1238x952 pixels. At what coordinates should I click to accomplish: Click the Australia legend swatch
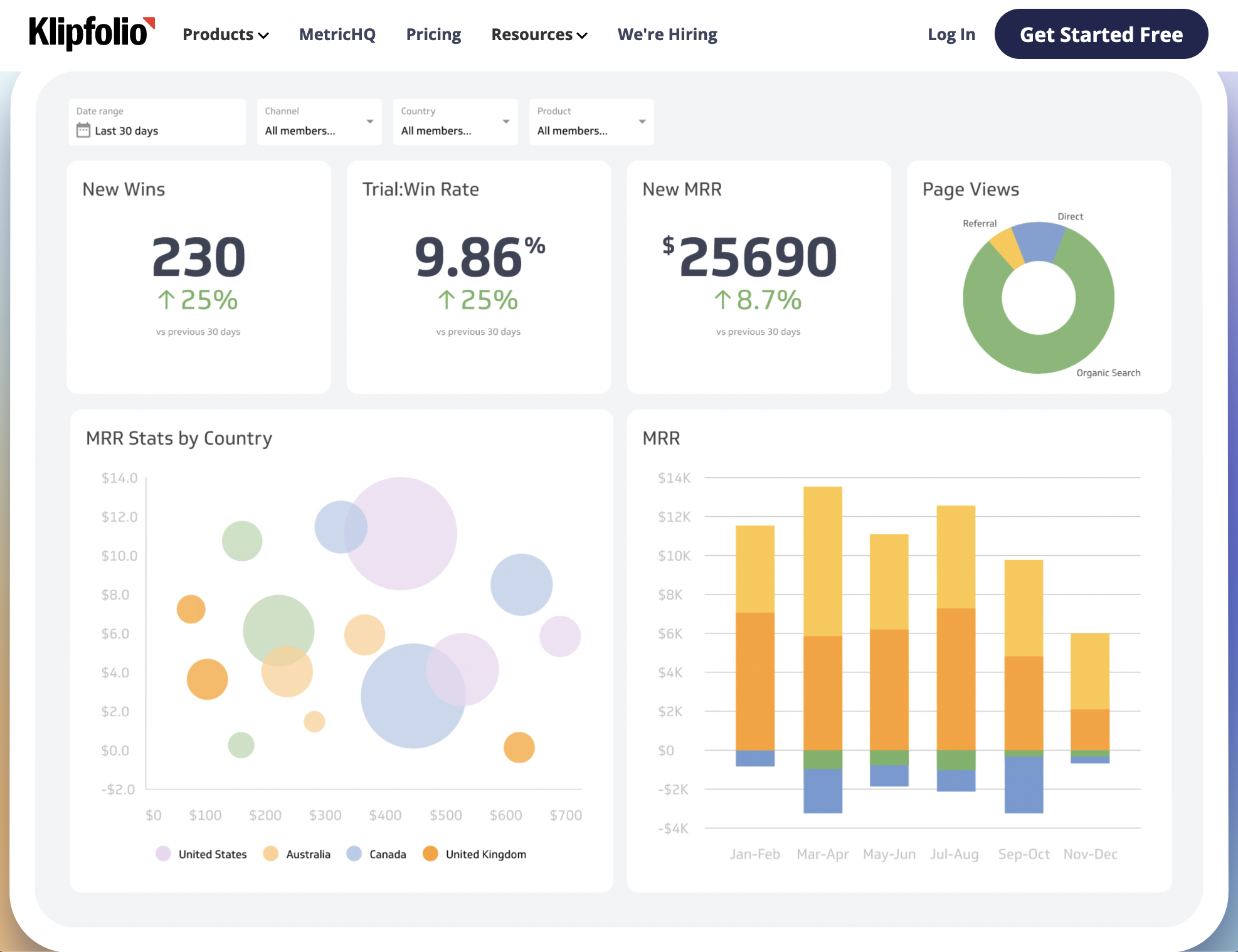coord(270,854)
